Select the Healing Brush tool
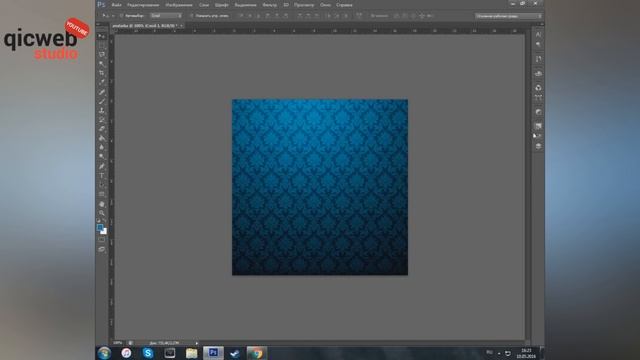The height and width of the screenshot is (360, 640). tap(101, 92)
